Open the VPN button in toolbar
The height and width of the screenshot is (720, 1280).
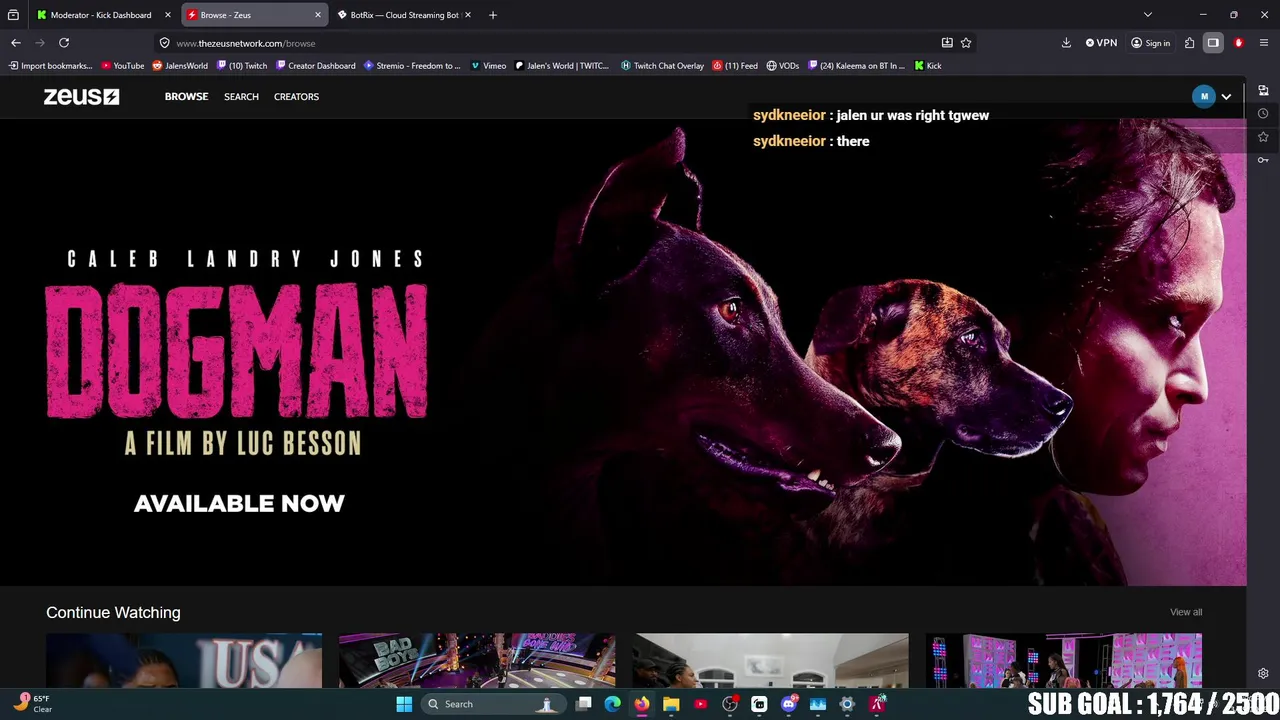[1101, 43]
